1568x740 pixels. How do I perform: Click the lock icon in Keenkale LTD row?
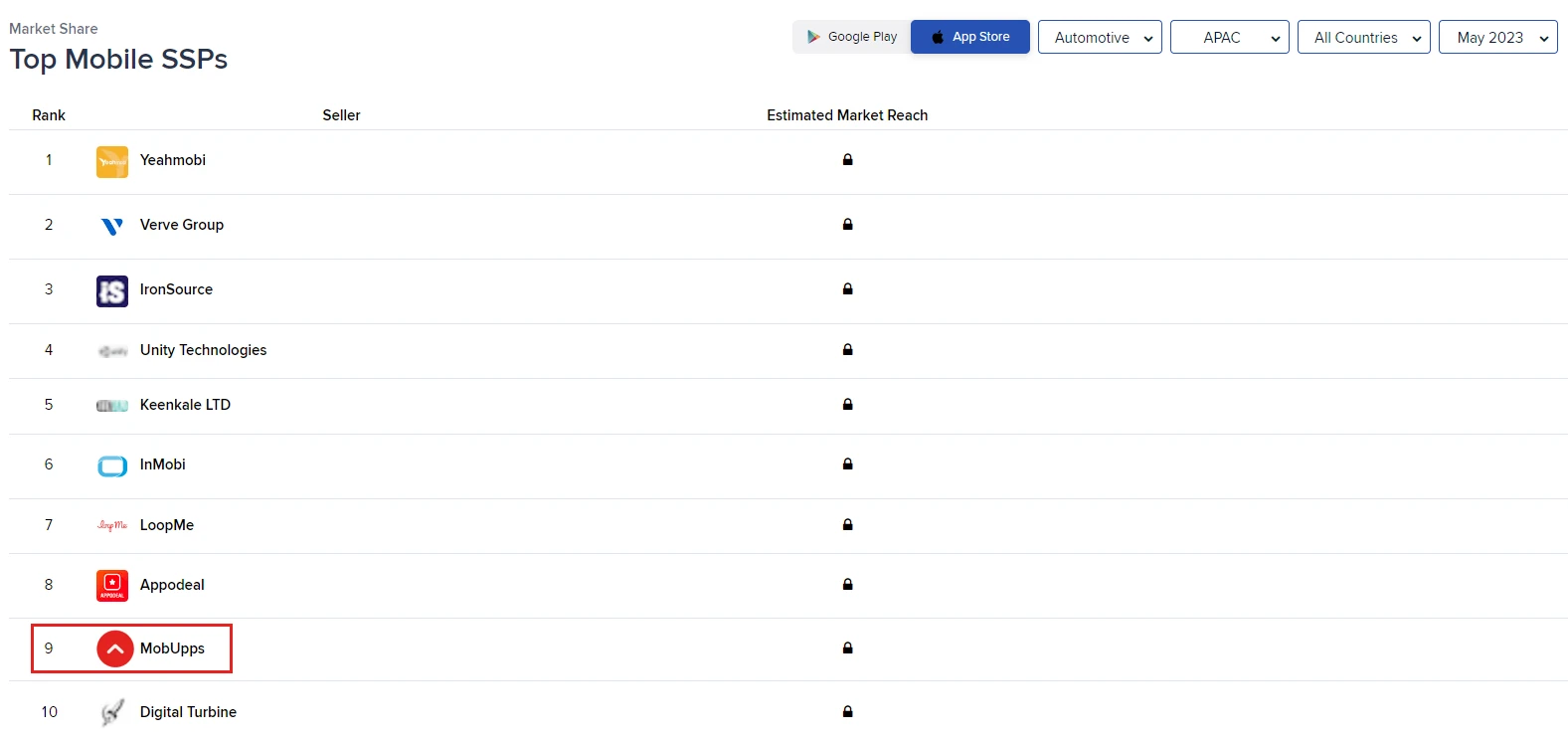tap(848, 404)
